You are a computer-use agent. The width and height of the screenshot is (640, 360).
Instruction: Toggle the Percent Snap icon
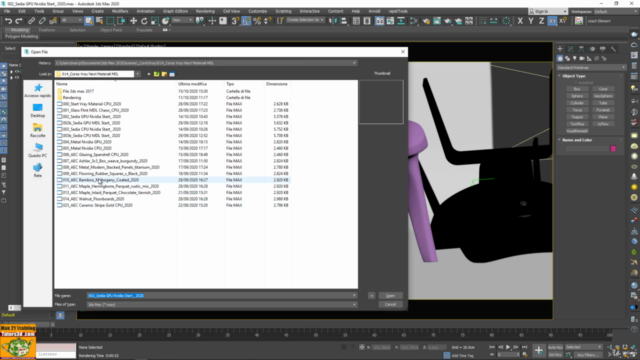[x=257, y=21]
